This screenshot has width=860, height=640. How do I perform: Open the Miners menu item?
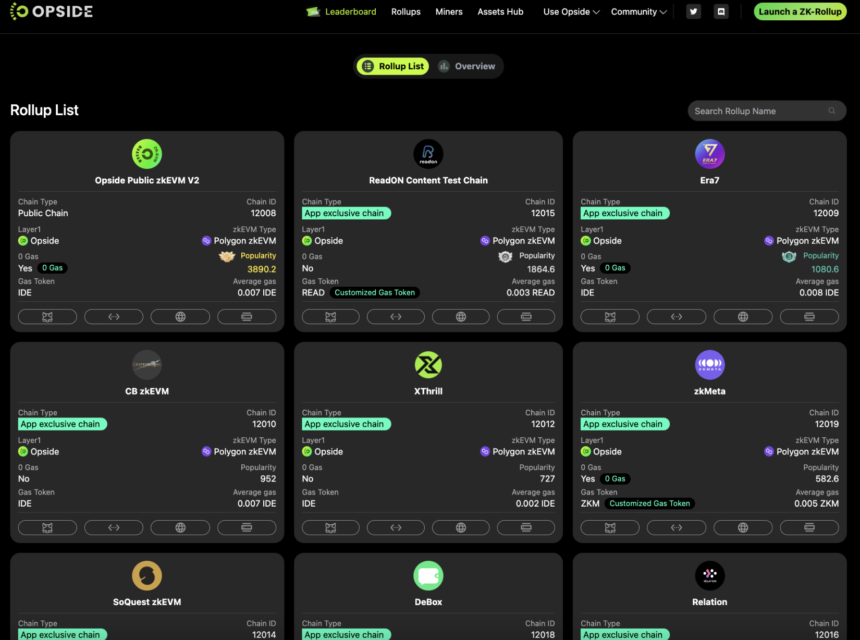pos(449,12)
